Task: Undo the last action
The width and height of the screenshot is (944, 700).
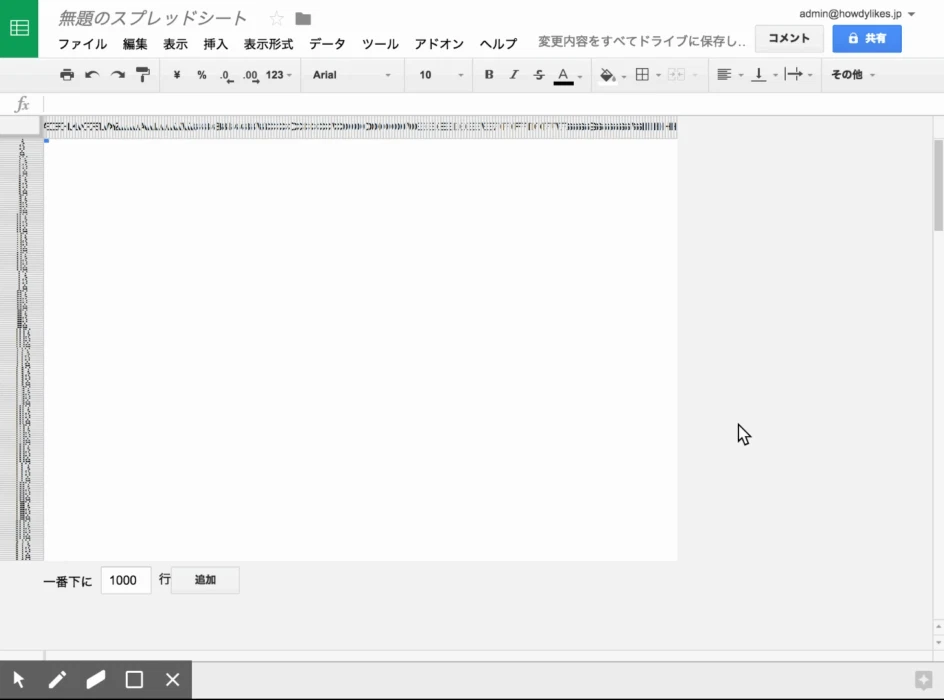Action: [x=92, y=75]
